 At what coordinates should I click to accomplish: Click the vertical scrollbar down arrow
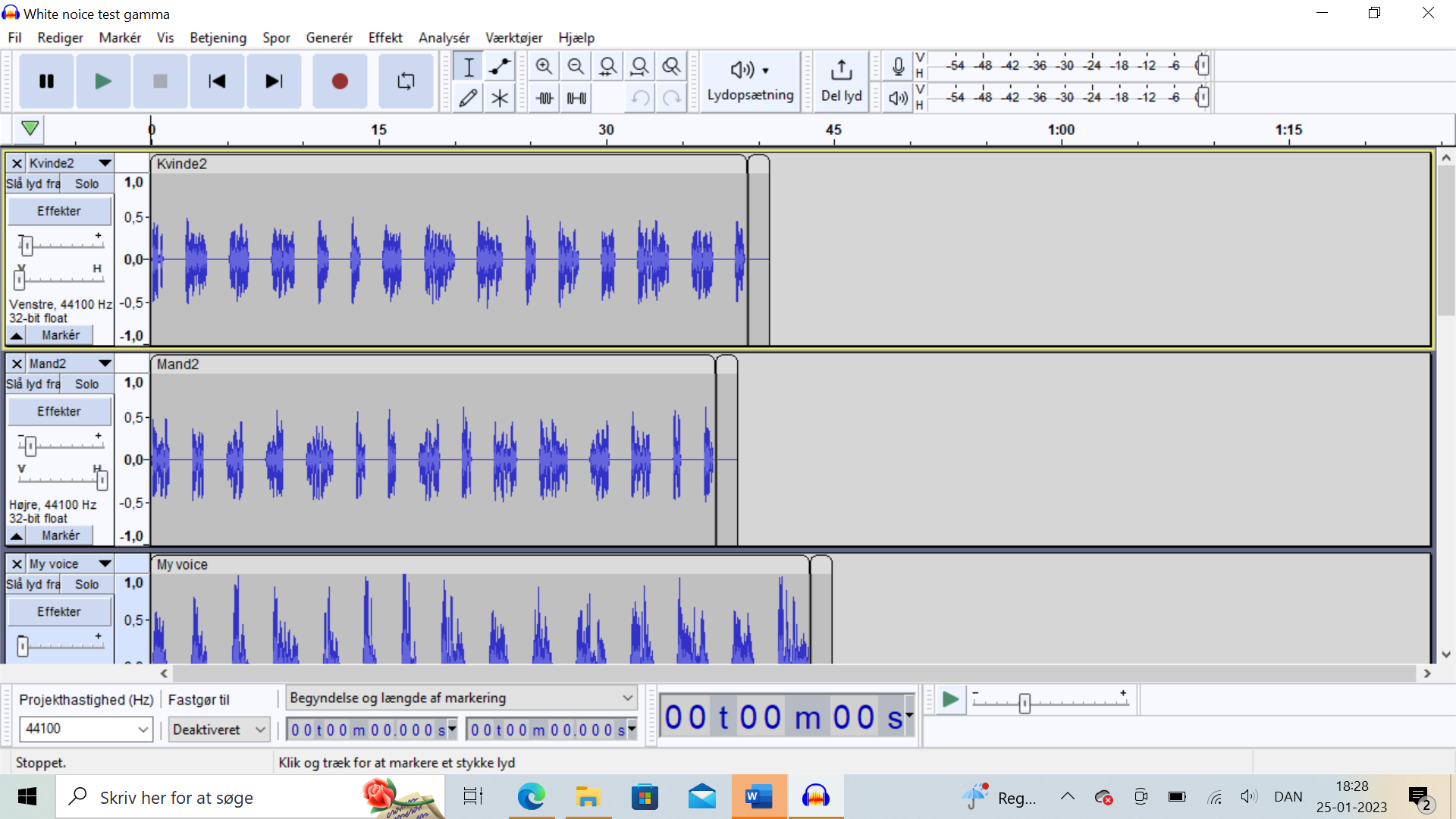(1446, 654)
